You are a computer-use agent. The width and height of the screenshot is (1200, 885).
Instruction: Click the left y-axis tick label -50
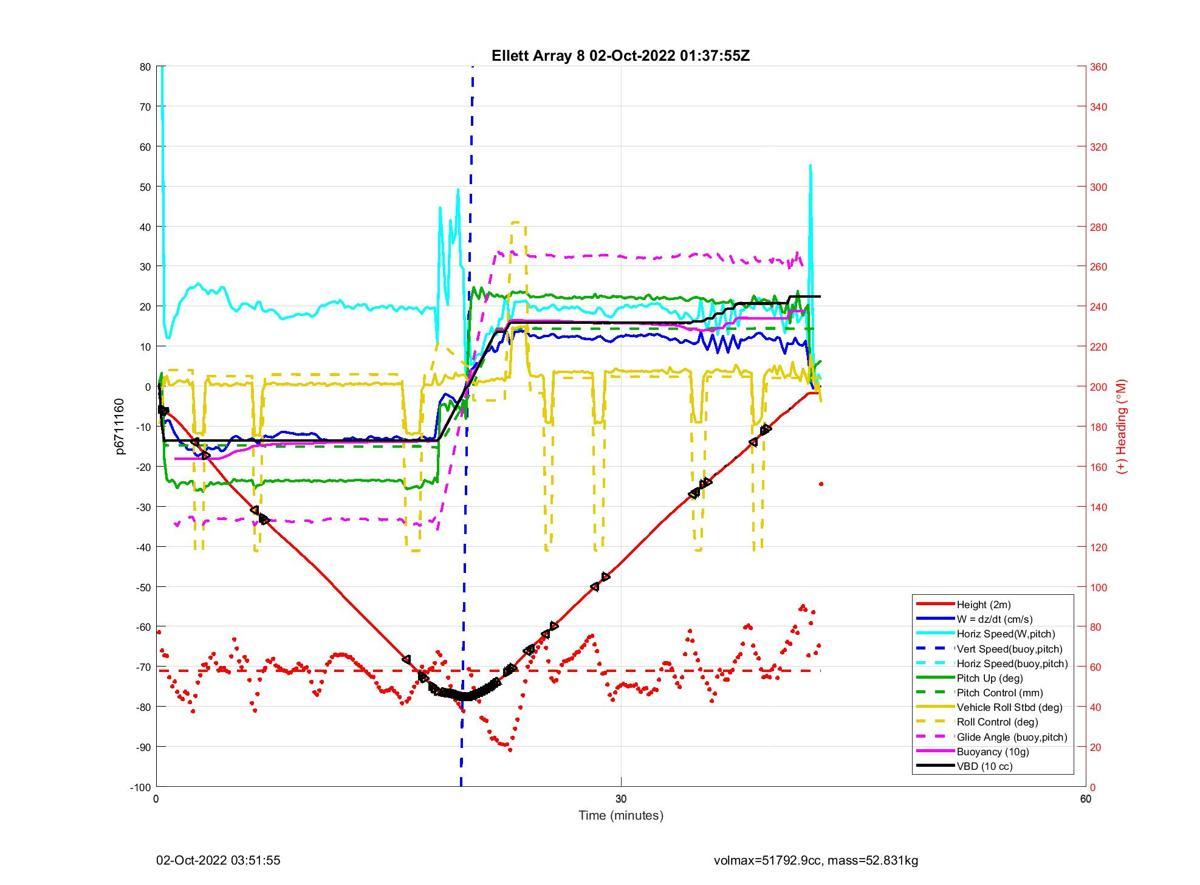(x=143, y=587)
